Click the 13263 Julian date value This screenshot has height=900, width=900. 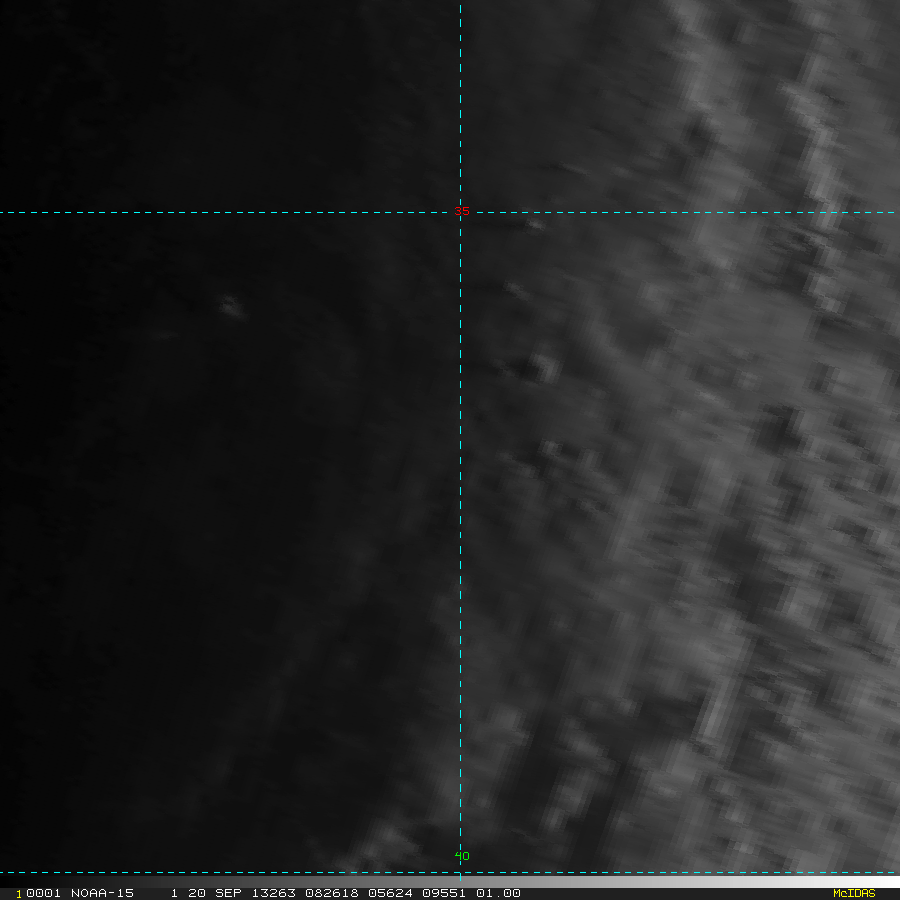point(273,893)
